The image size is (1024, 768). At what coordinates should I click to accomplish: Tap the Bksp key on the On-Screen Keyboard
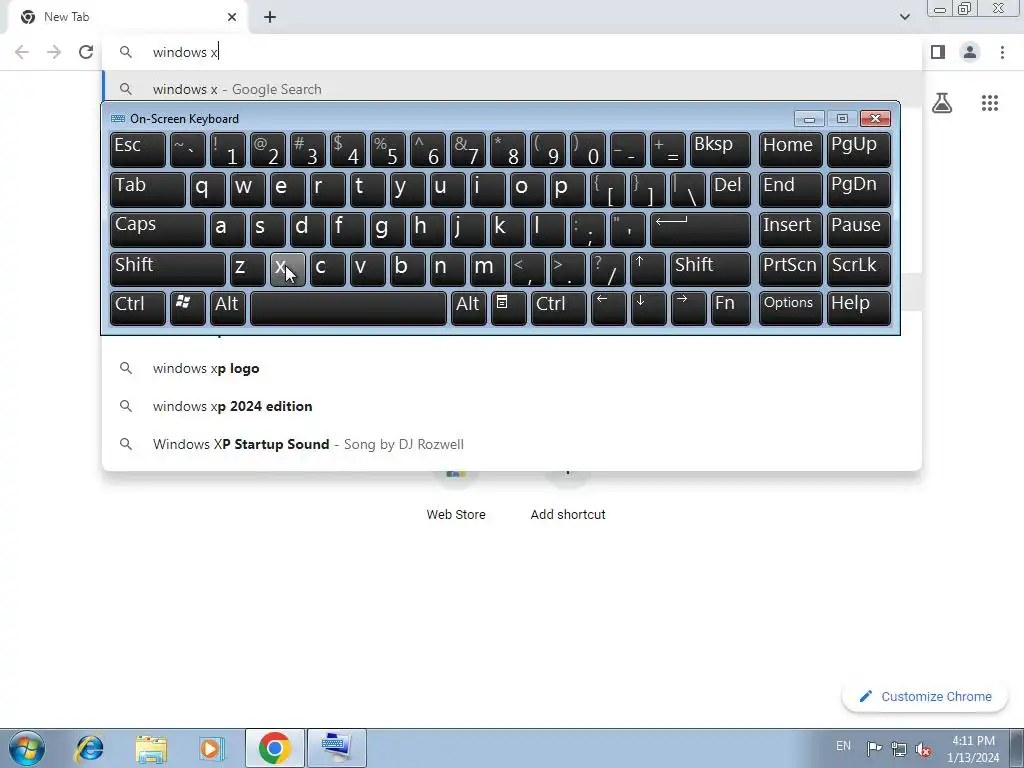point(720,150)
